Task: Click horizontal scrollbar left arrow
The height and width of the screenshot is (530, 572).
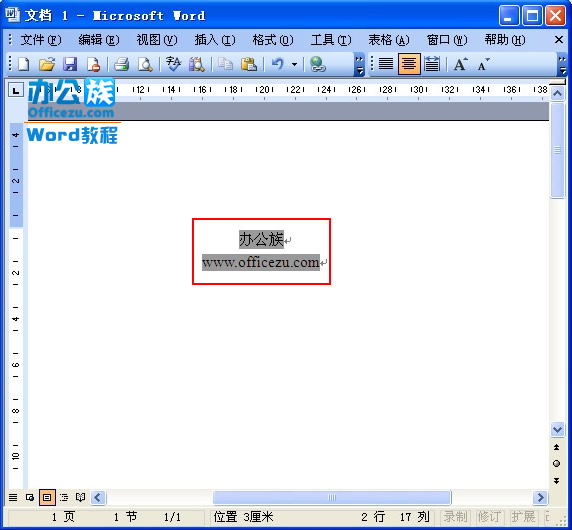Action: pyautogui.click(x=98, y=498)
